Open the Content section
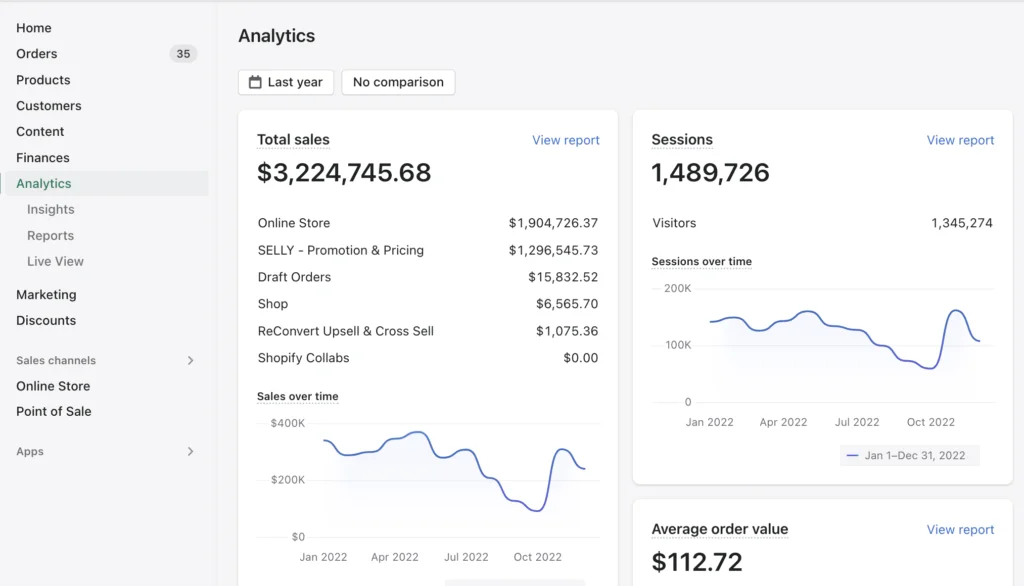The width and height of the screenshot is (1024, 586). coord(40,131)
